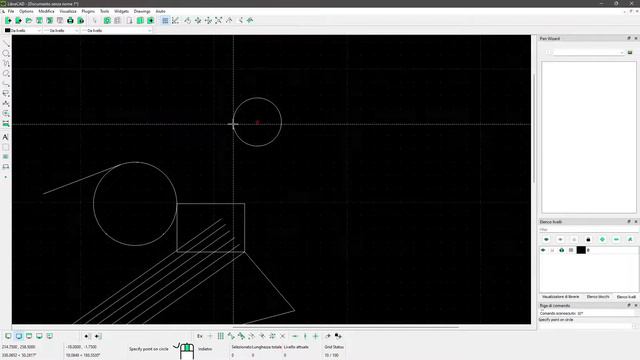Screen dimensions: 640x360
Task: Toggle restrict horizontal icon
Action: 295,336
